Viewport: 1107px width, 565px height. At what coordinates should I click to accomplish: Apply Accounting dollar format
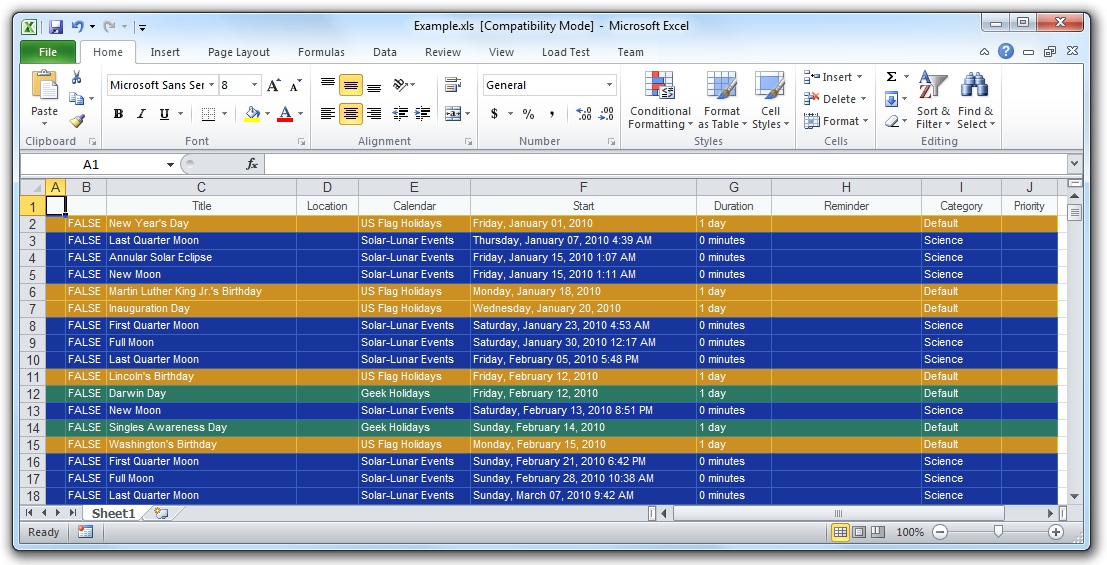click(494, 114)
